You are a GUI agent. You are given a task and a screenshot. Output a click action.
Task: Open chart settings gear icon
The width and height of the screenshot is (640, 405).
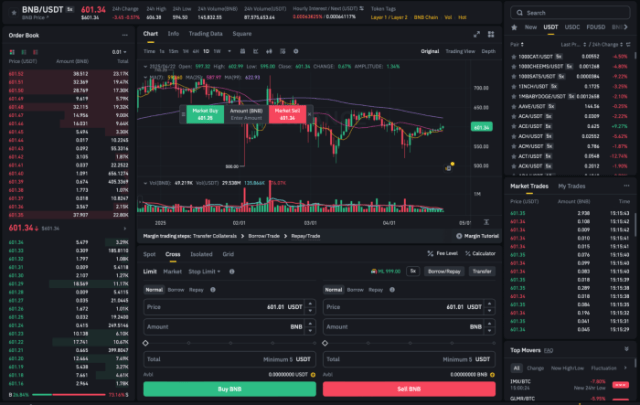coord(296,51)
